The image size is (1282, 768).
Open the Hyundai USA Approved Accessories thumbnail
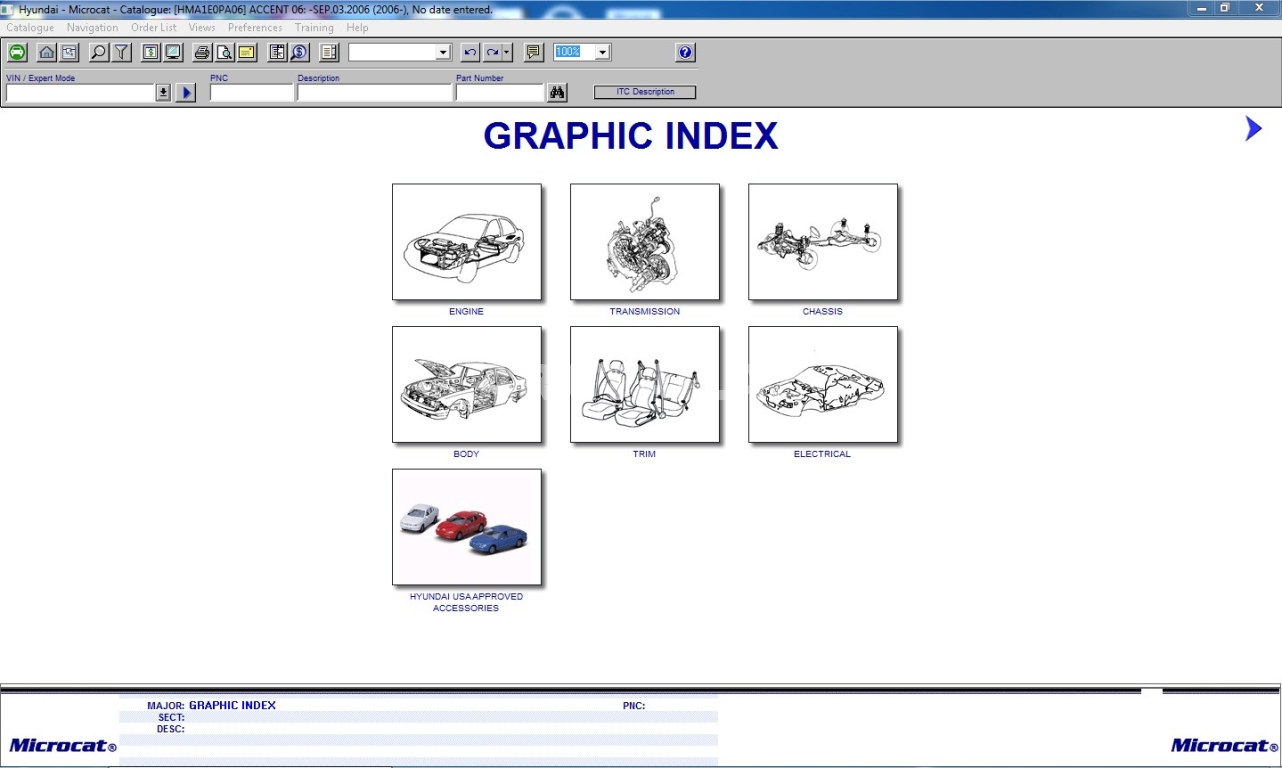[x=467, y=528]
